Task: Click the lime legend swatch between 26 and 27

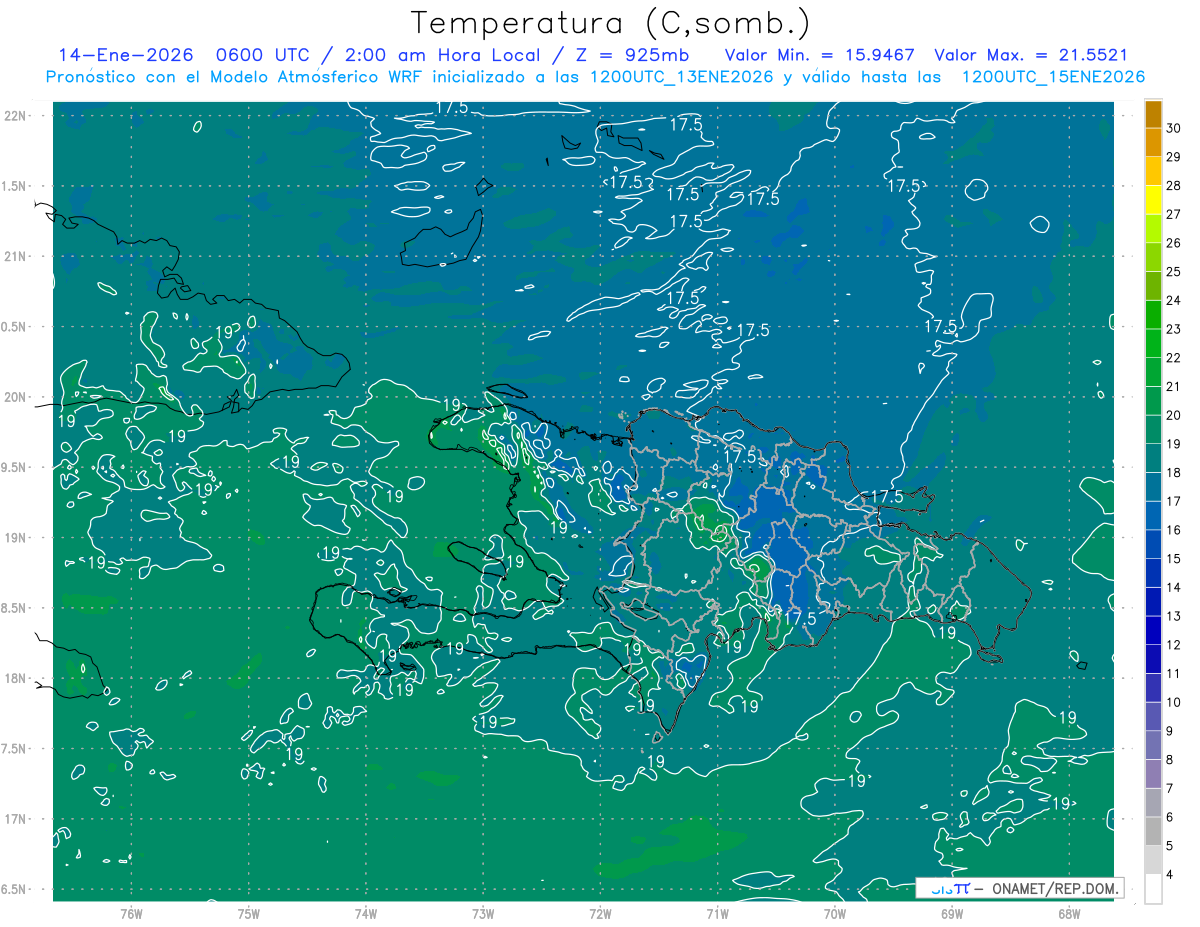Action: pyautogui.click(x=1153, y=228)
